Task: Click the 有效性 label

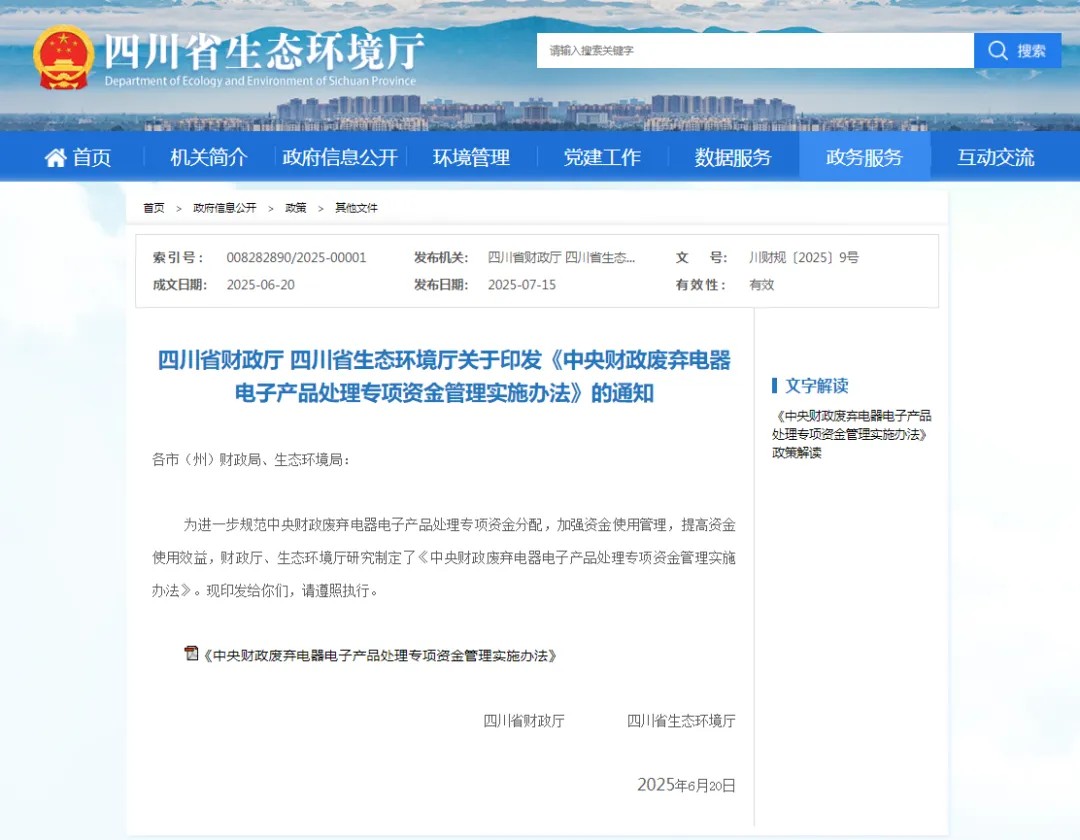Action: (x=701, y=285)
